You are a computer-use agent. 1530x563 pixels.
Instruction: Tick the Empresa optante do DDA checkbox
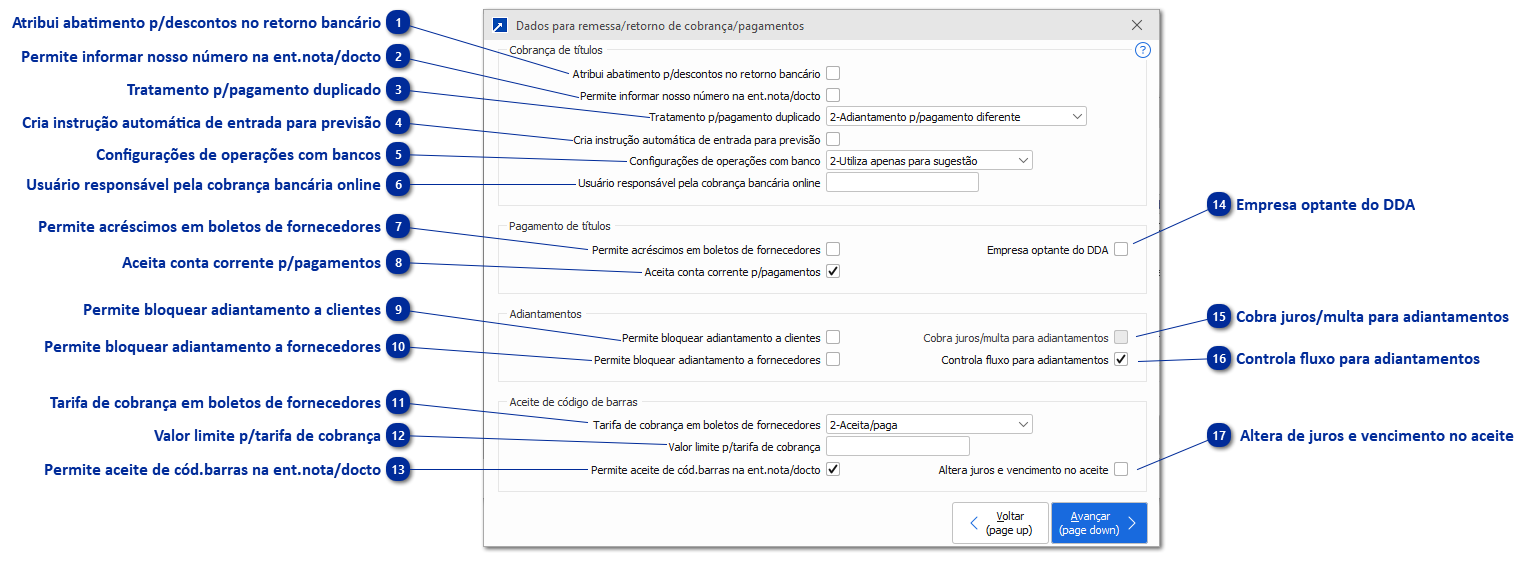pyautogui.click(x=1121, y=249)
